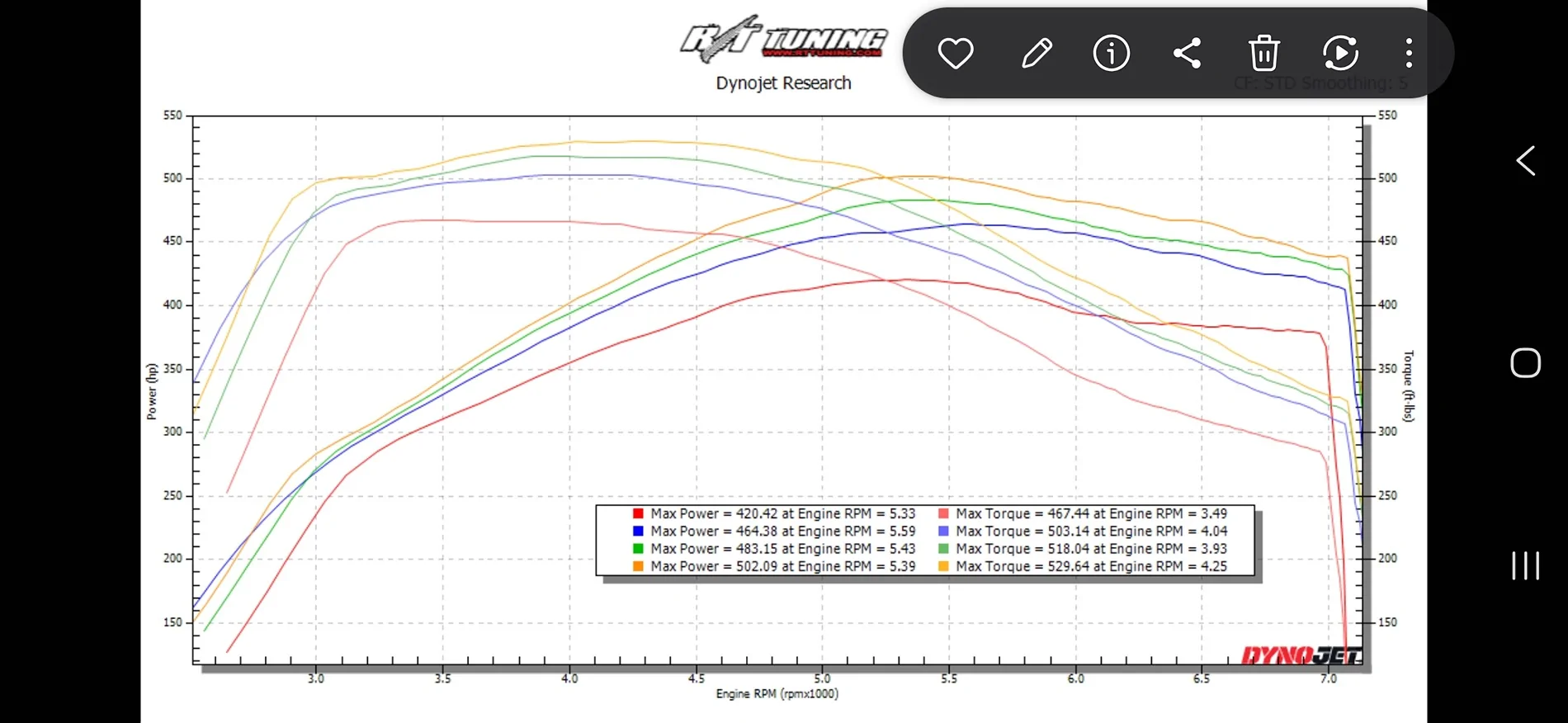Click the red Max Power legend swatch

click(638, 513)
